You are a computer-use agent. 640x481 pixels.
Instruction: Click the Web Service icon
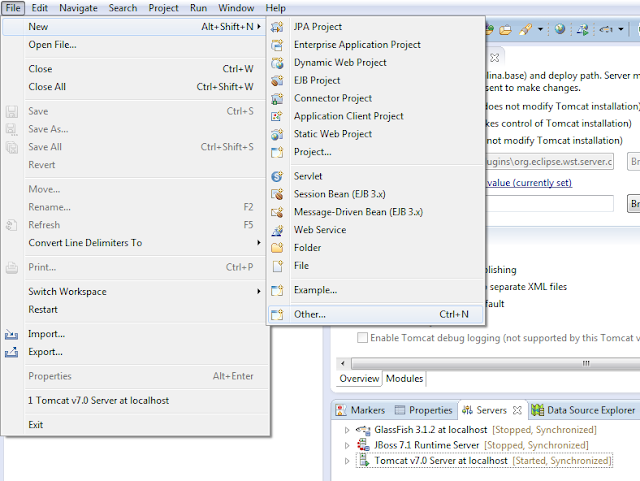pyautogui.click(x=277, y=230)
